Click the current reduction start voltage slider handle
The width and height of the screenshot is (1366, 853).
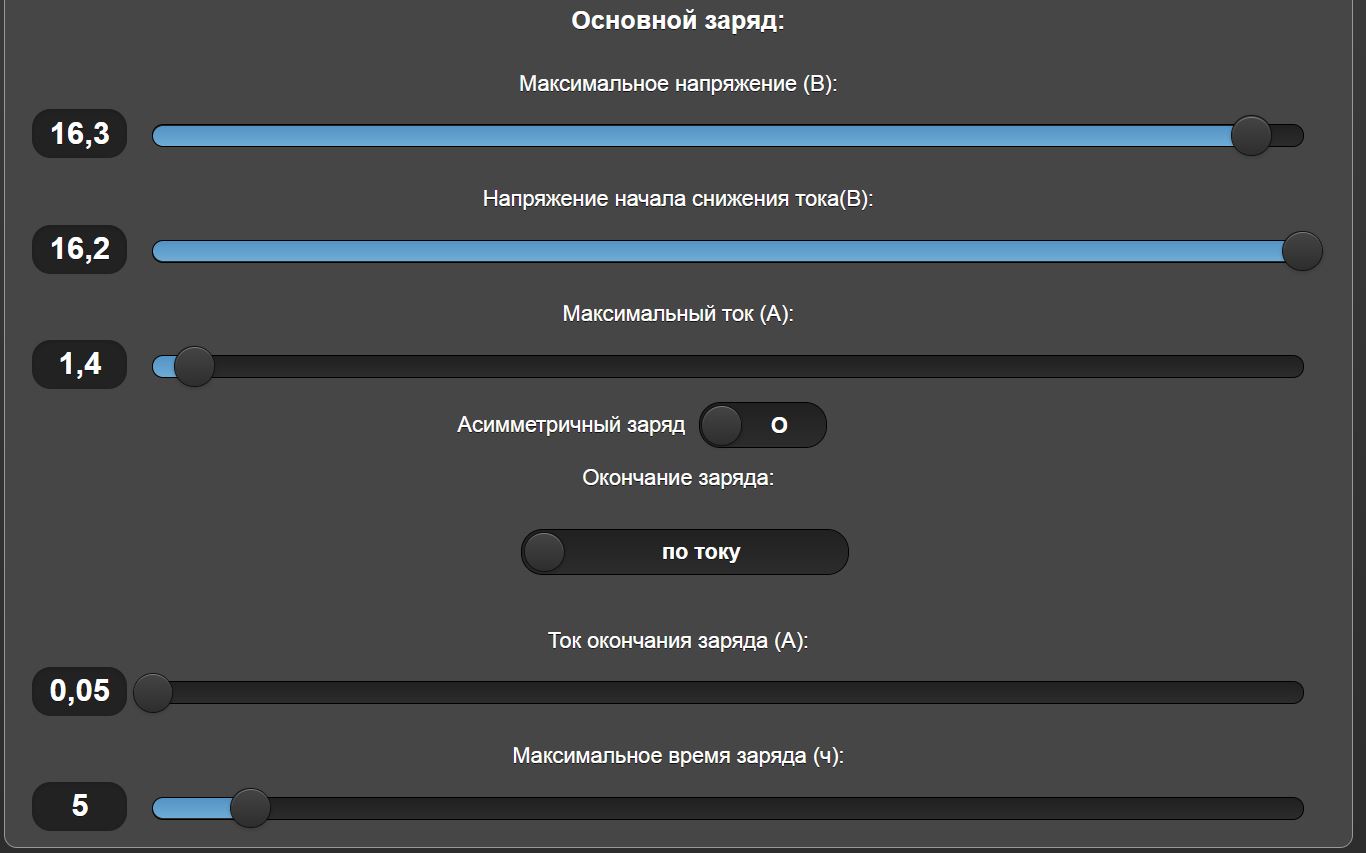point(1302,250)
